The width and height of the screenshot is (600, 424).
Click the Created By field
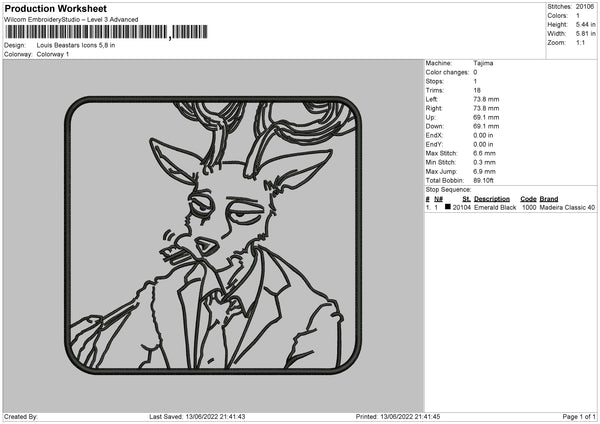(x=22, y=417)
